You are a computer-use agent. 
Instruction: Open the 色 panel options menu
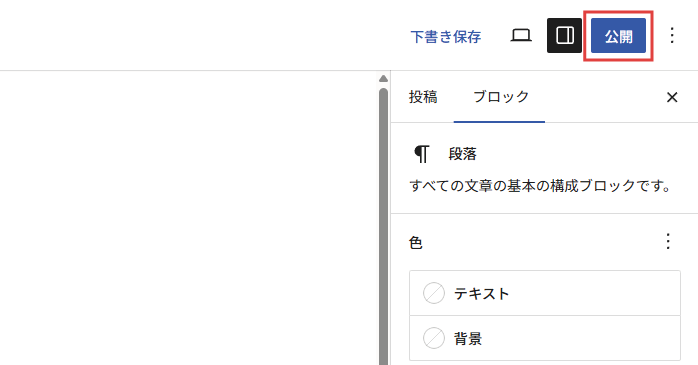tap(668, 241)
